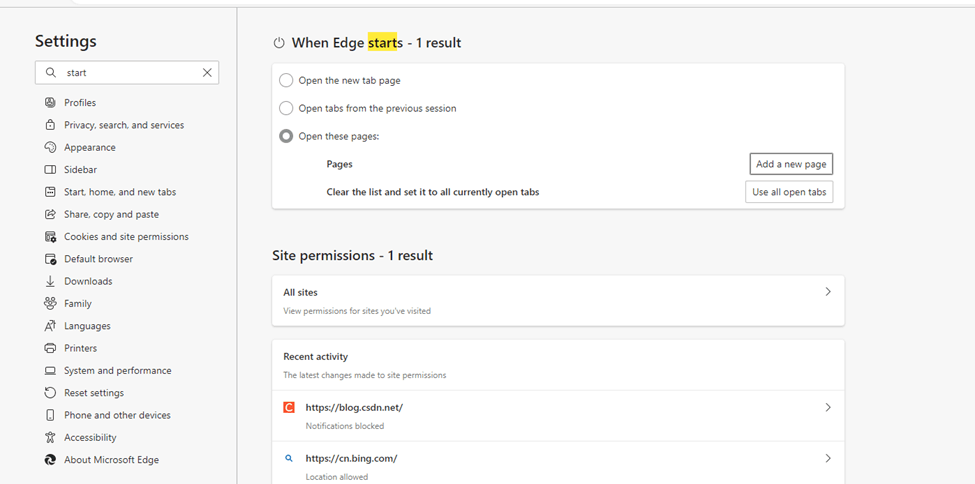
Task: Open the https://cn.bing.com/ permission entry
Action: click(558, 463)
